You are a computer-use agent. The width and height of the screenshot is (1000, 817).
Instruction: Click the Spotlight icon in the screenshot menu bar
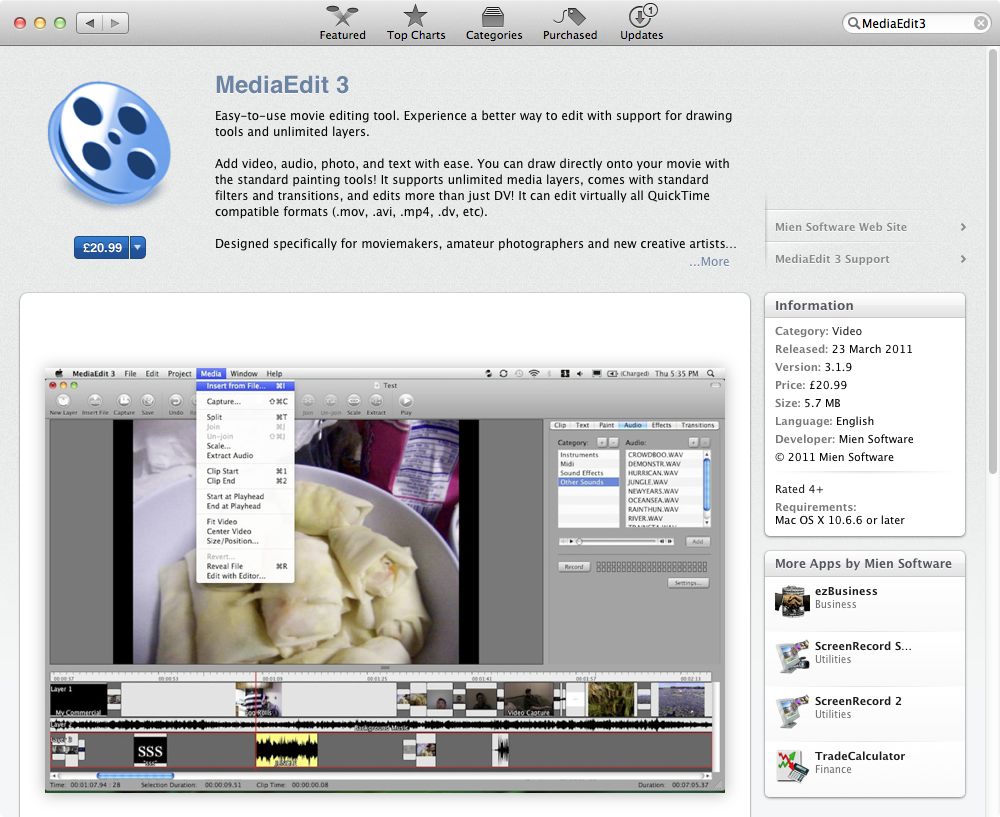point(710,373)
